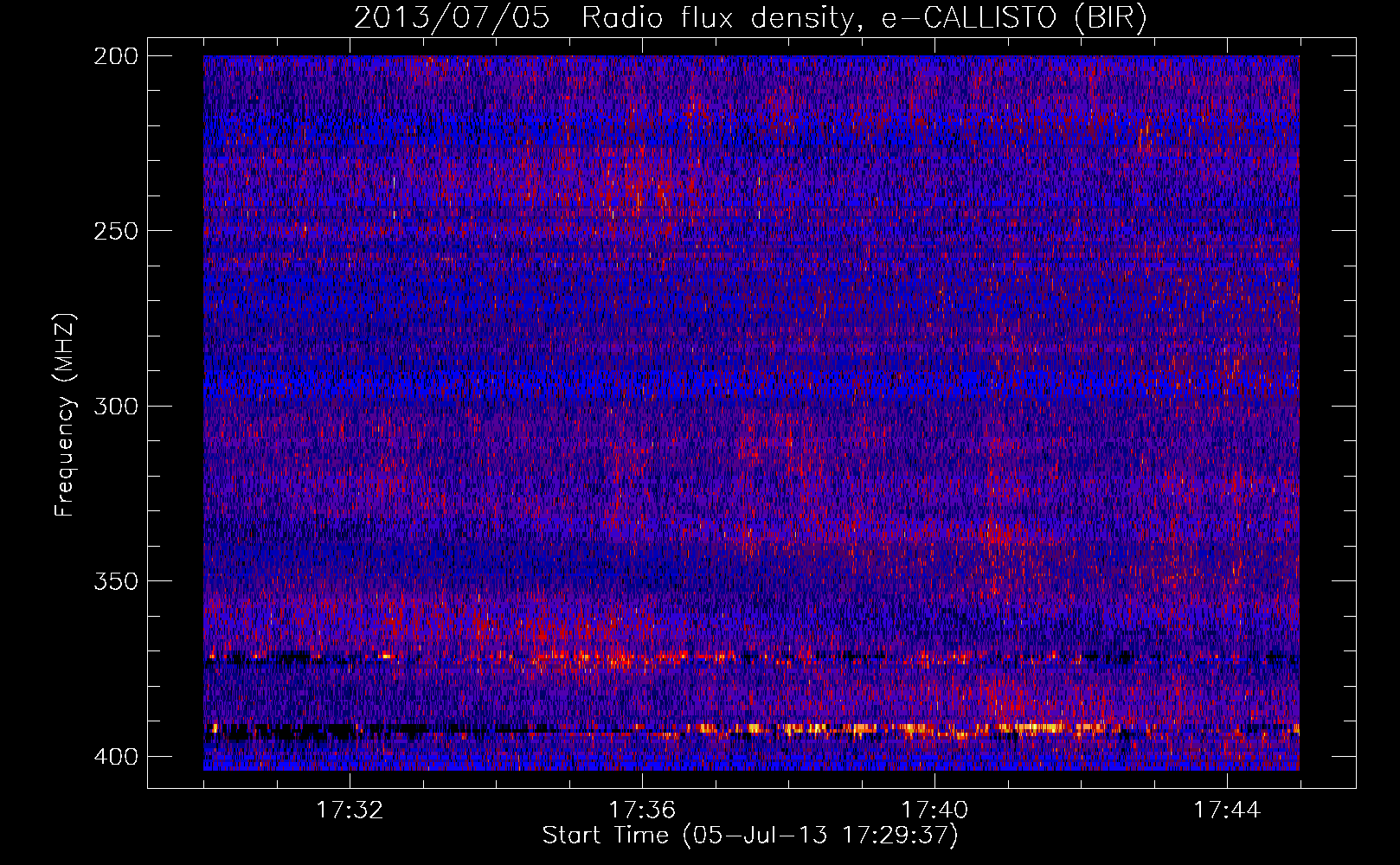
Task: Click the "Start Time (05-Jul-13 17:29:37)" label
Action: pos(750,836)
